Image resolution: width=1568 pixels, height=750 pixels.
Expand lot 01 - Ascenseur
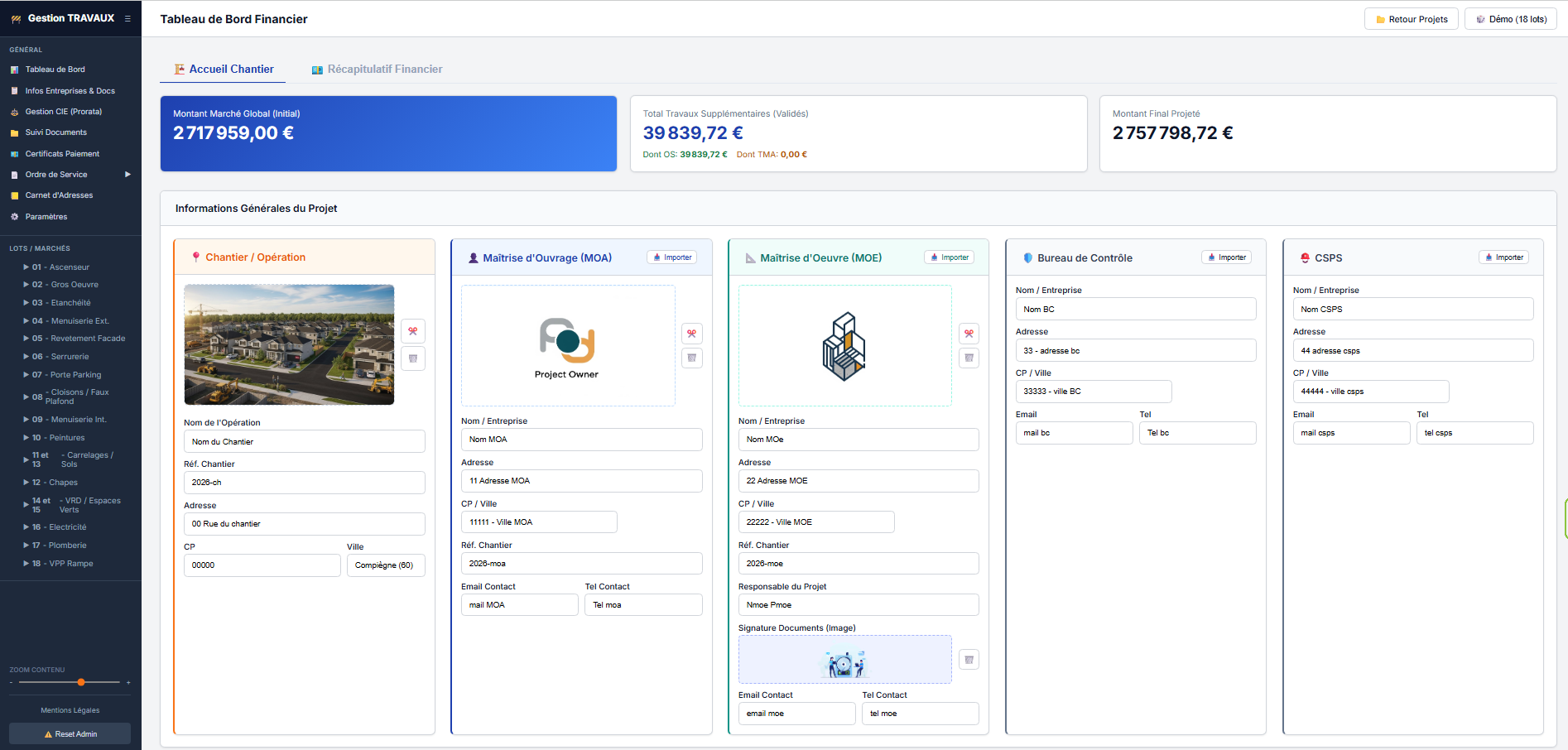click(x=26, y=267)
